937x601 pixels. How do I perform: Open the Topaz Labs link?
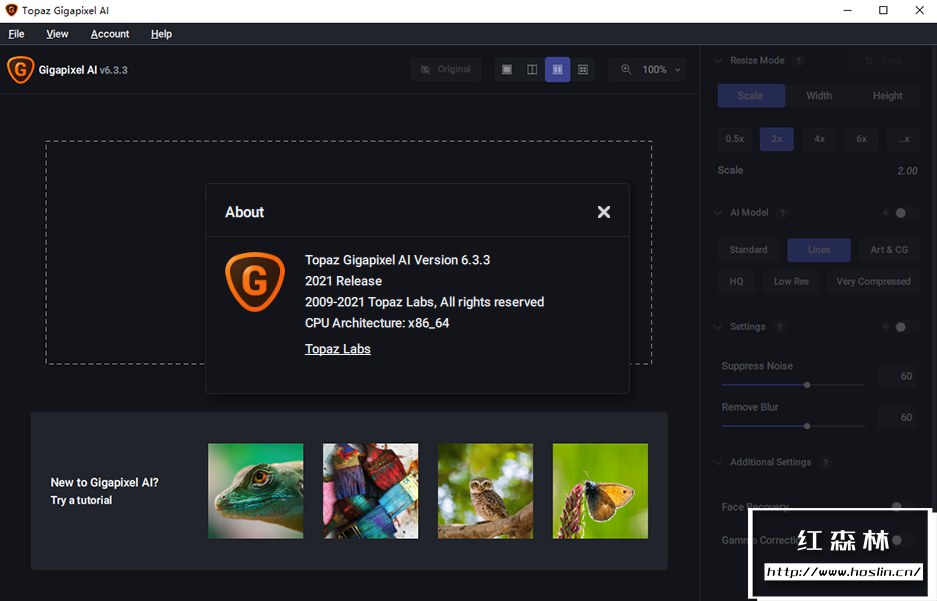point(338,349)
